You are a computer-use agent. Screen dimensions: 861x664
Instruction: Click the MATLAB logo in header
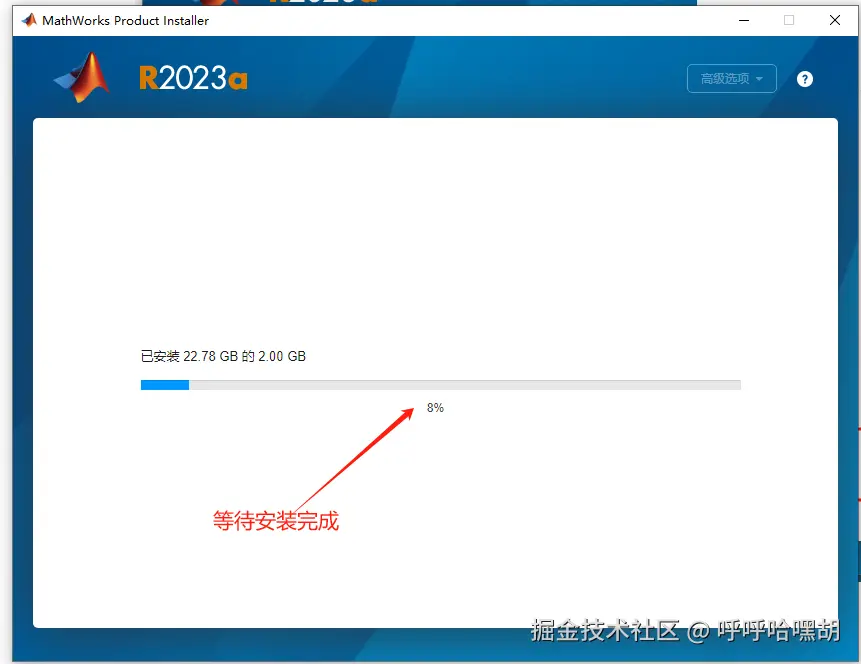82,77
